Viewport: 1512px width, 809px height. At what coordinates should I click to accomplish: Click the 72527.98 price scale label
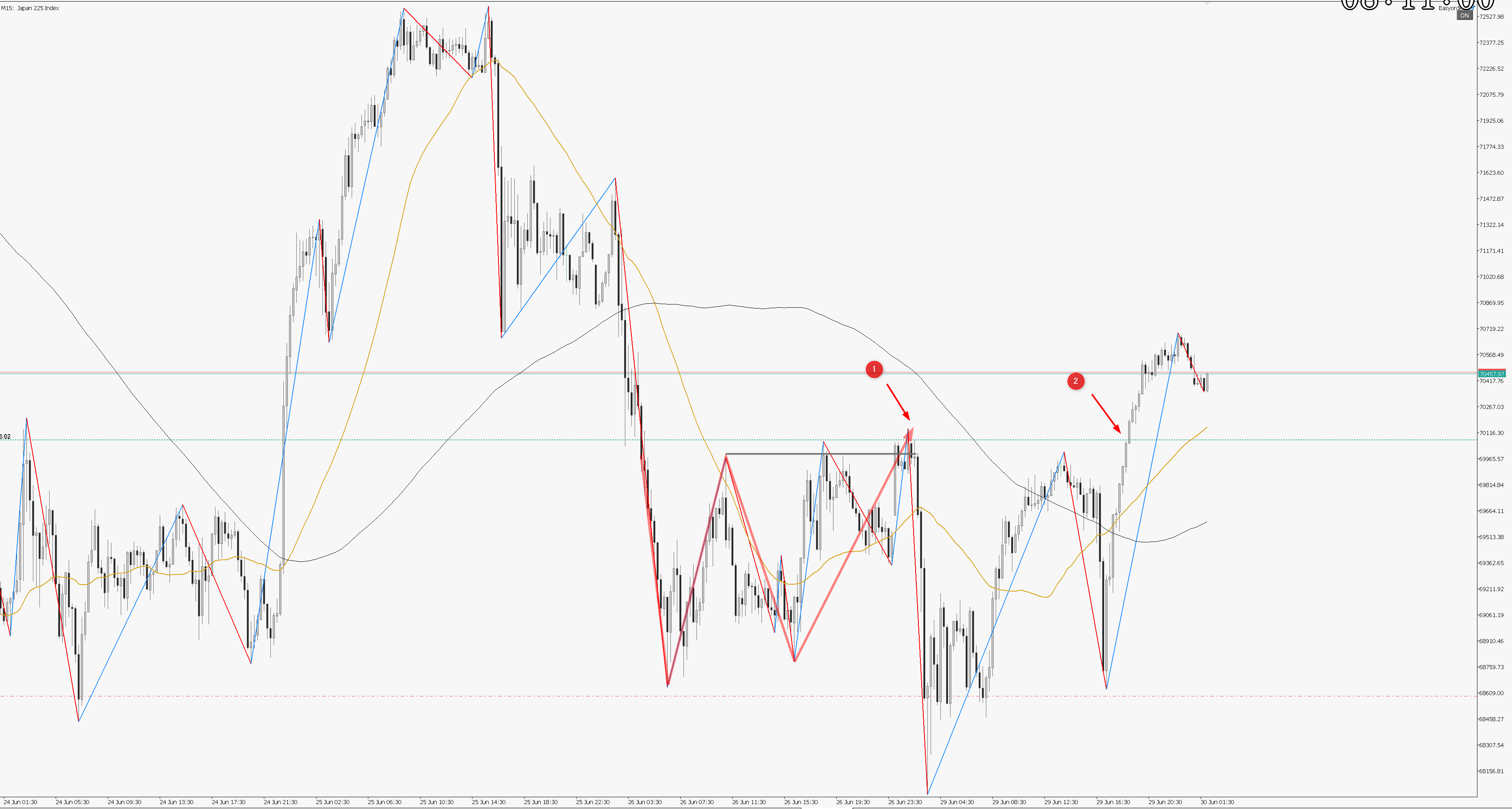[x=1491, y=16]
